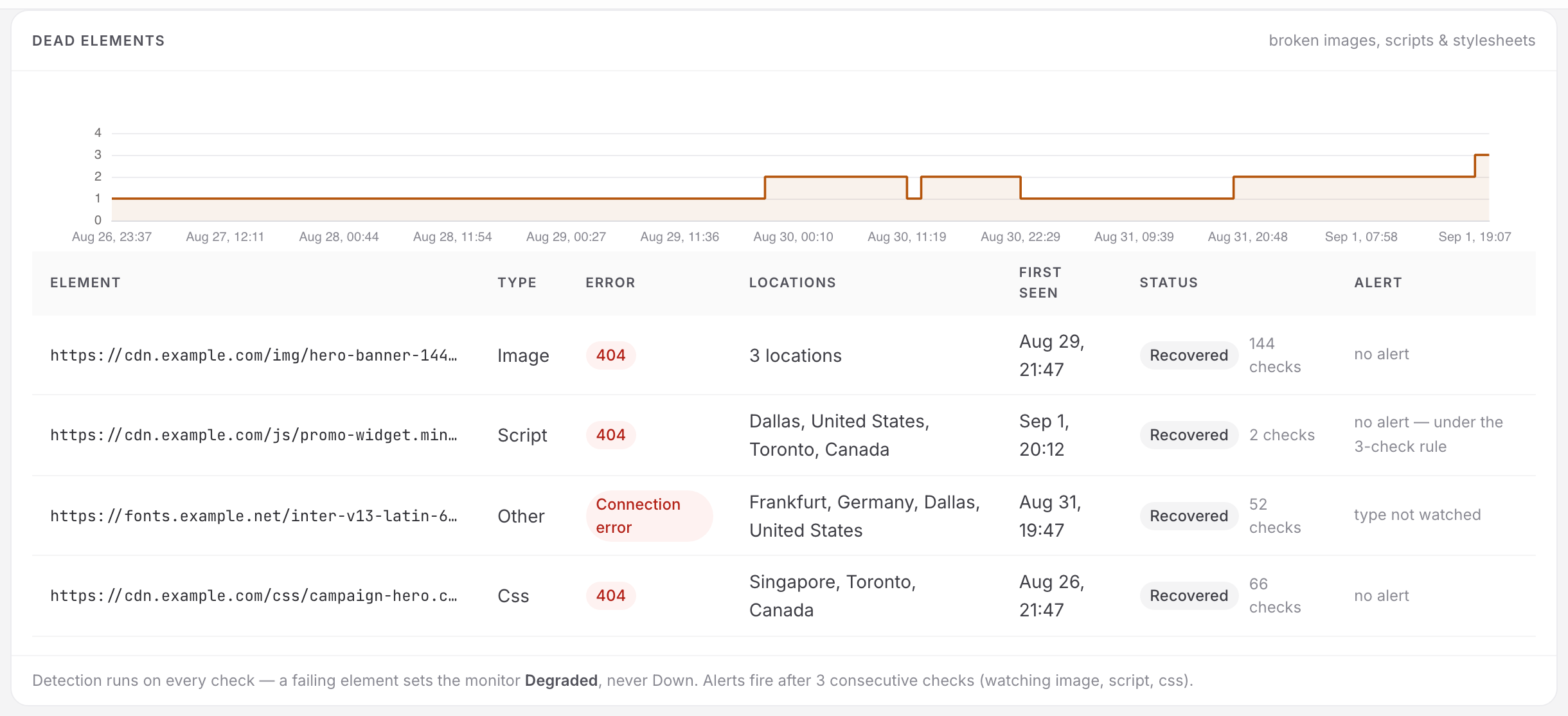Click the 'Aug 30, 00:10' chart axis label
Viewport: 1568px width, 716px height.
click(x=793, y=237)
